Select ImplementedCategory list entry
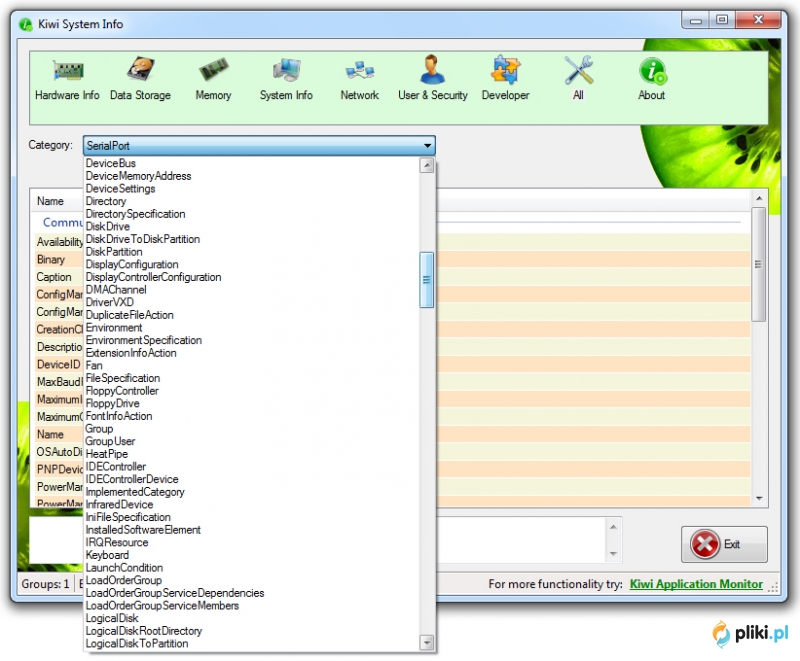The width and height of the screenshot is (800, 661). pos(252,492)
